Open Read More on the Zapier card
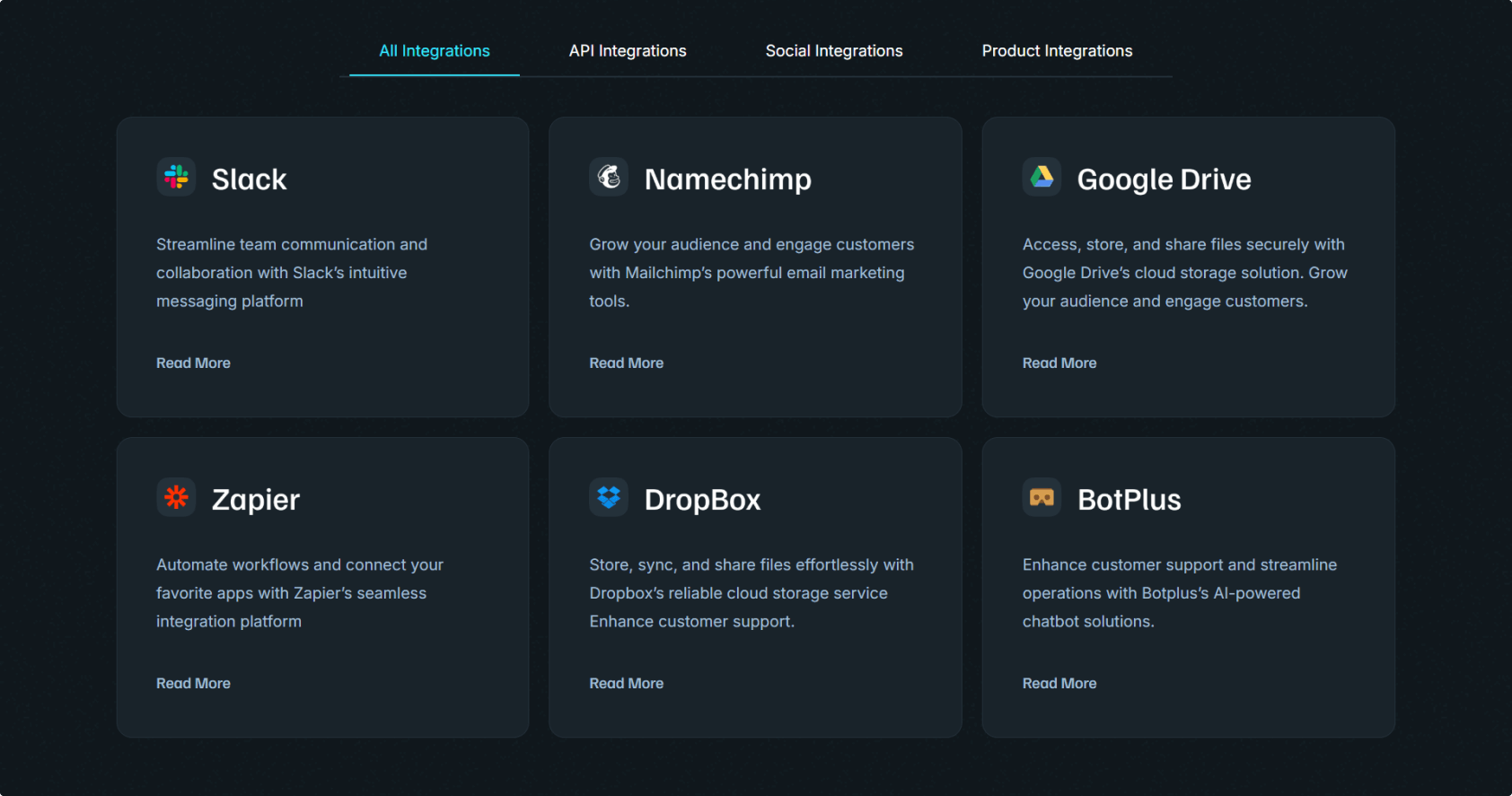Viewport: 1512px width, 796px height. click(193, 683)
